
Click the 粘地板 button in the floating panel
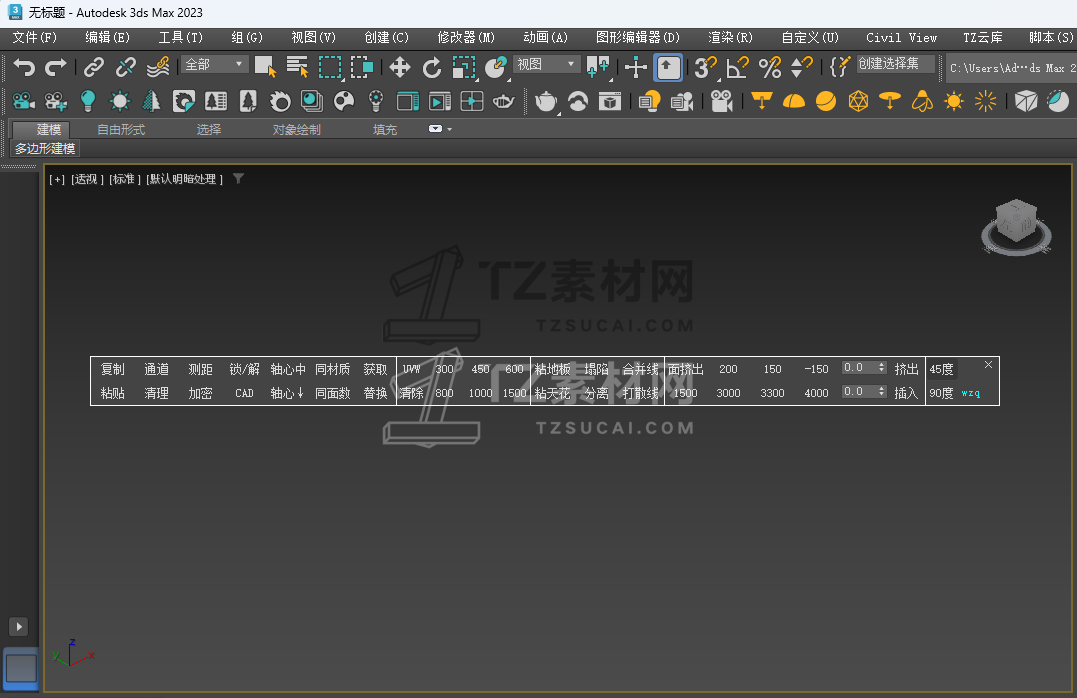(x=552, y=369)
